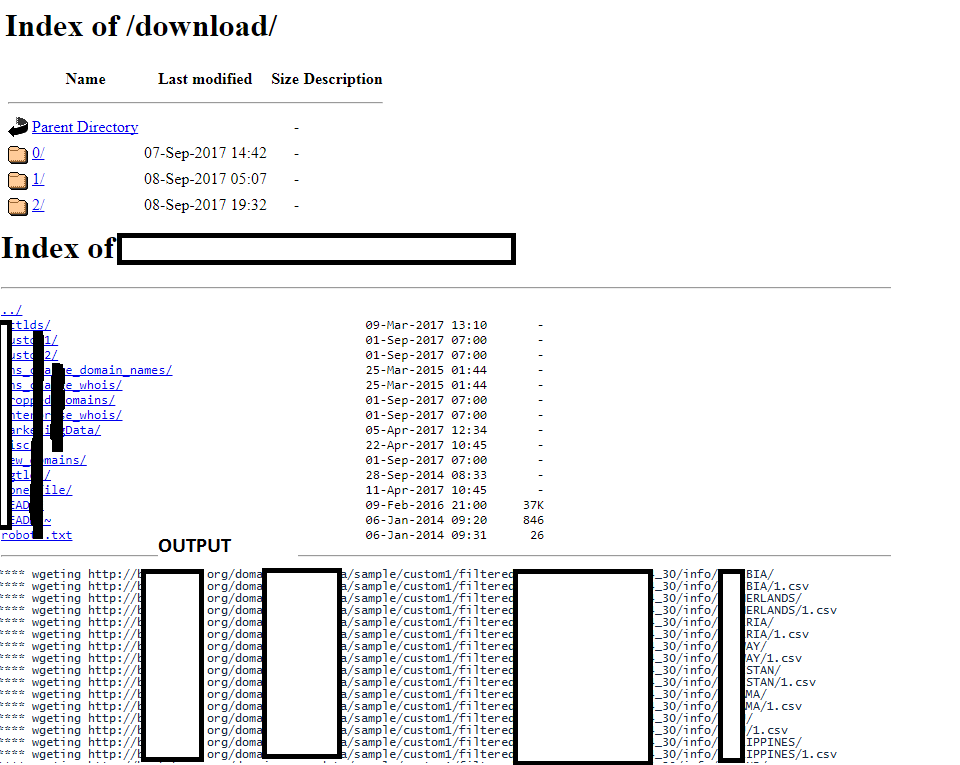Sort listing by the Size column header
The width and height of the screenshot is (960, 765).
pyautogui.click(x=285, y=80)
